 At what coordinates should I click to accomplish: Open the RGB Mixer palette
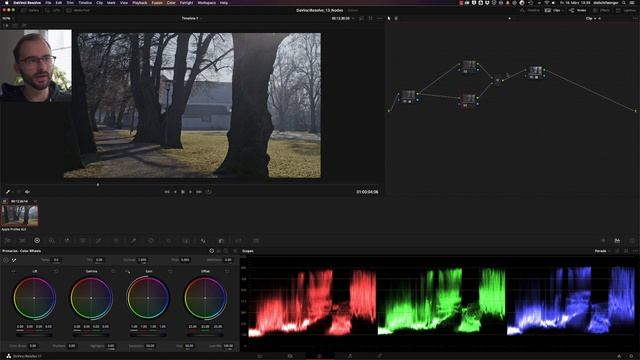67,241
